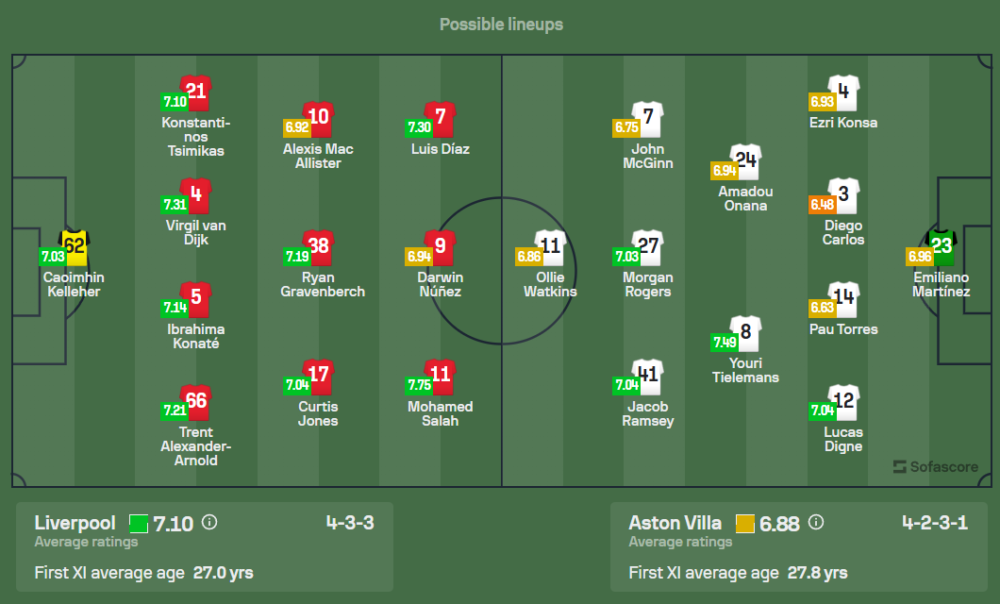1000x604 pixels.
Task: Click the info icon beside Aston Villa's 6.88 rating
Action: click(816, 522)
